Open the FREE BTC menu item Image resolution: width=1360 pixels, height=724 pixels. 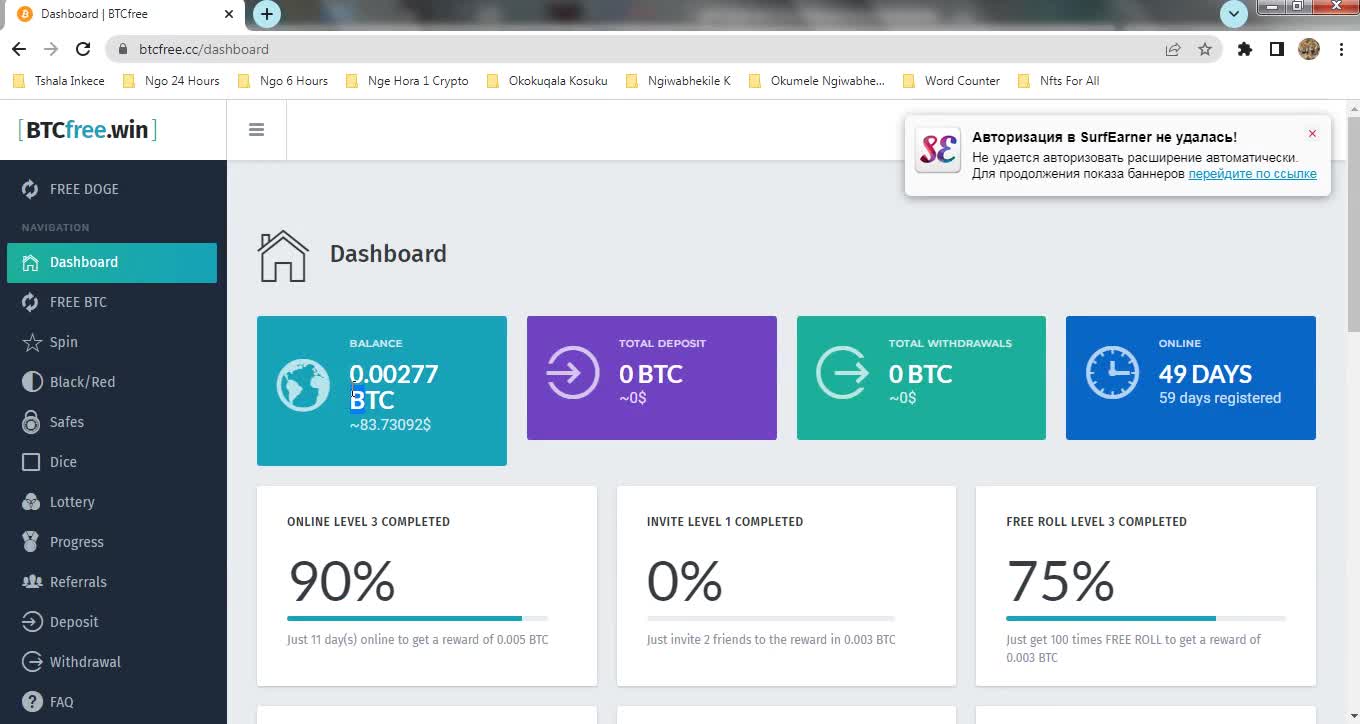tap(112, 302)
